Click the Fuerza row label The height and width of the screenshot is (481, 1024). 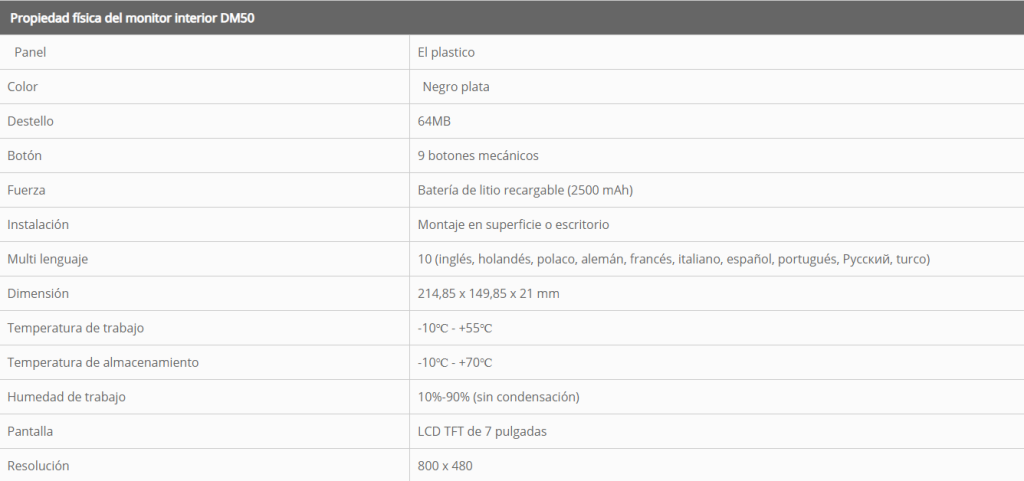tap(27, 190)
